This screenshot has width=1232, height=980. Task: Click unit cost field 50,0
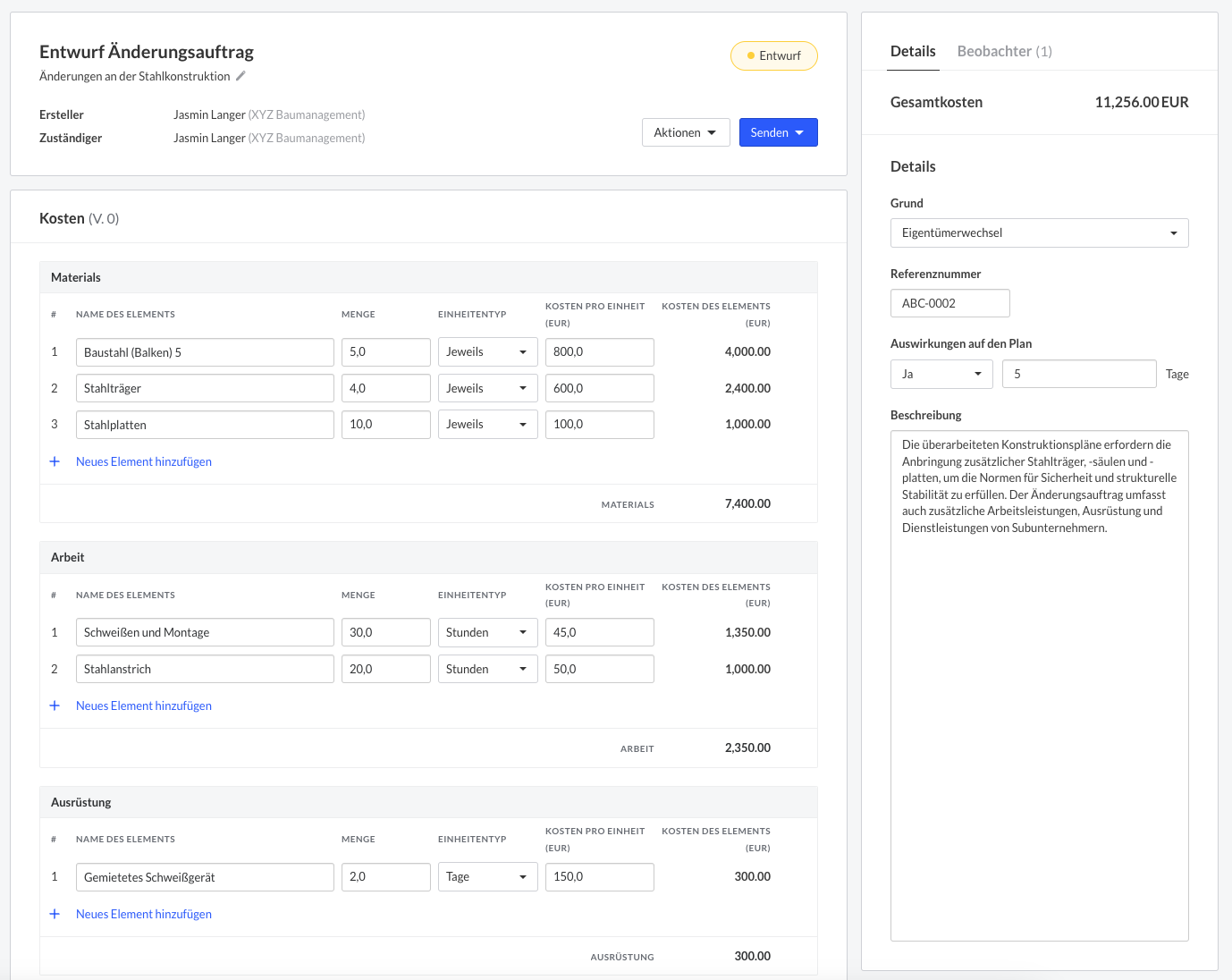coord(599,669)
